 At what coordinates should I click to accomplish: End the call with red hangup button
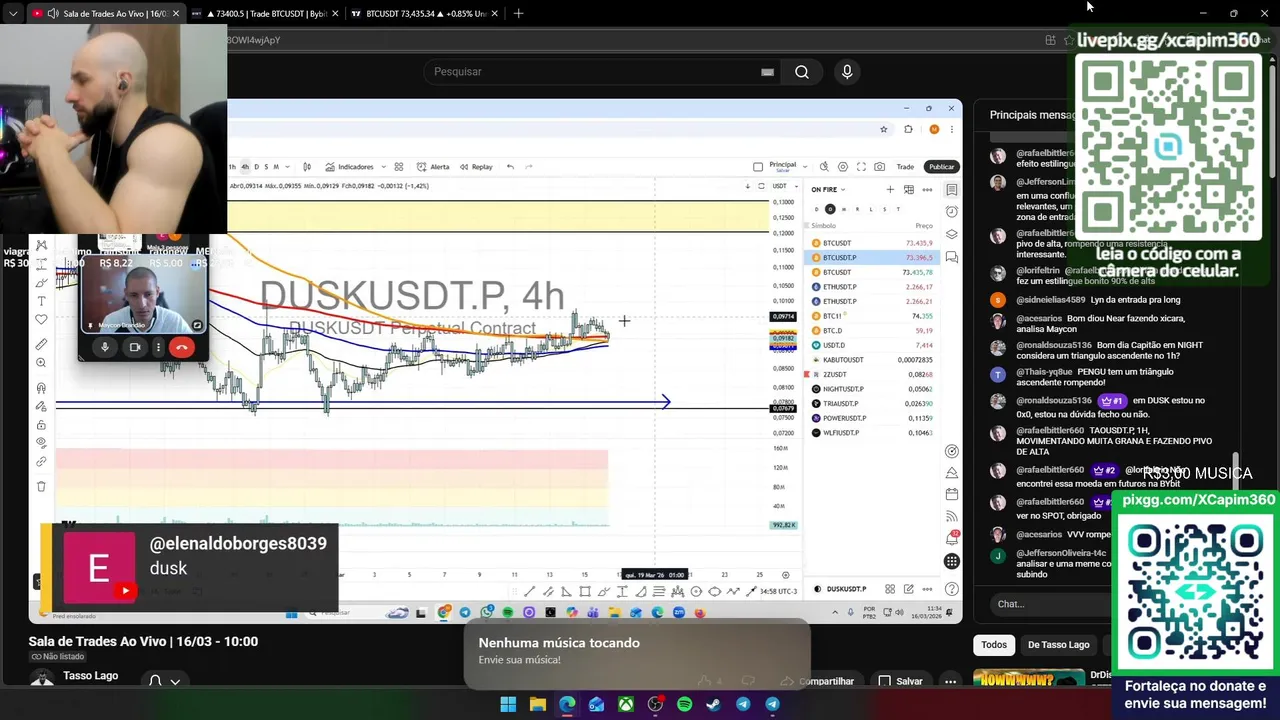tap(181, 347)
